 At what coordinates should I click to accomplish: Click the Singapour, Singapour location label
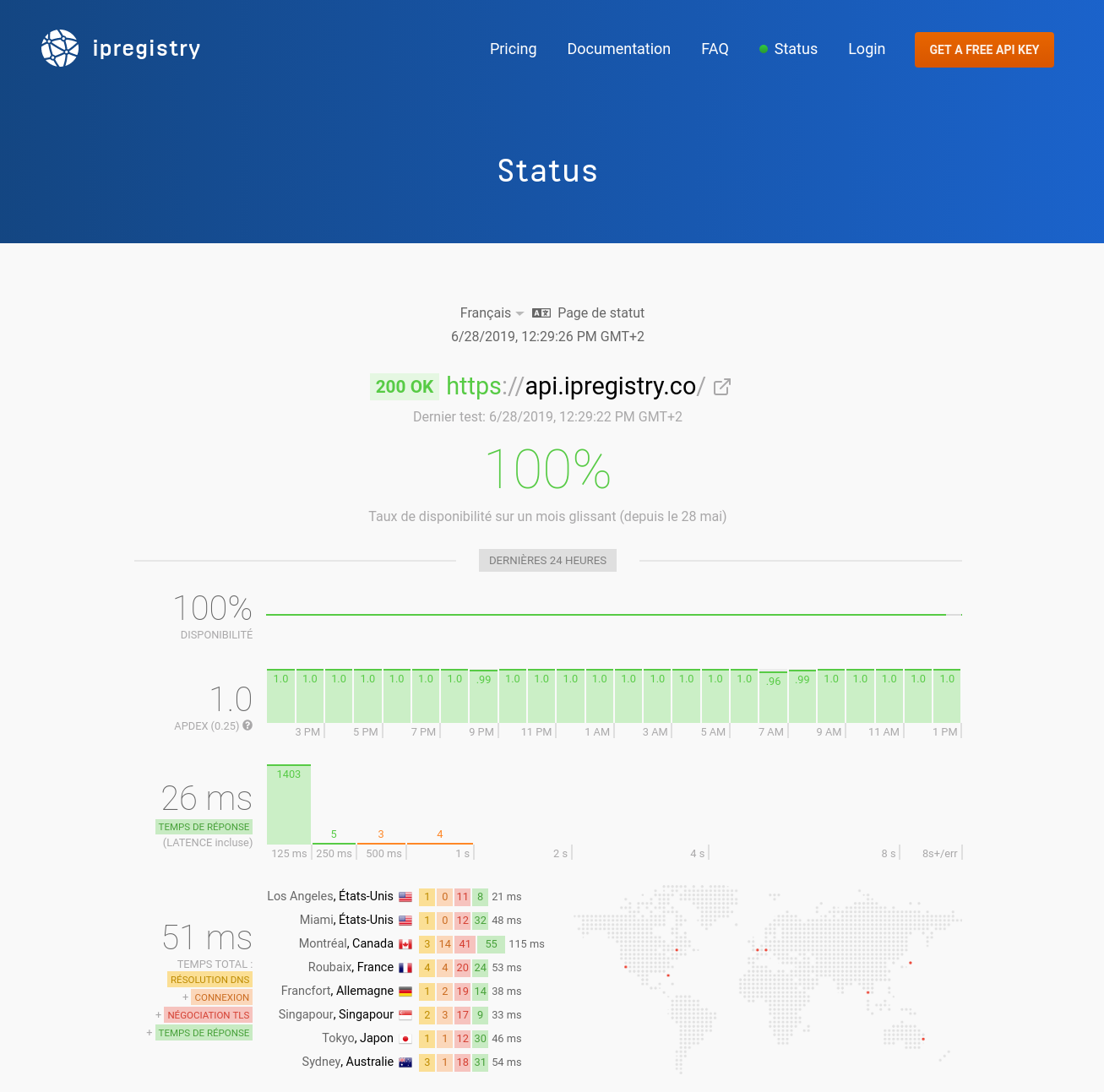pyautogui.click(x=336, y=1014)
